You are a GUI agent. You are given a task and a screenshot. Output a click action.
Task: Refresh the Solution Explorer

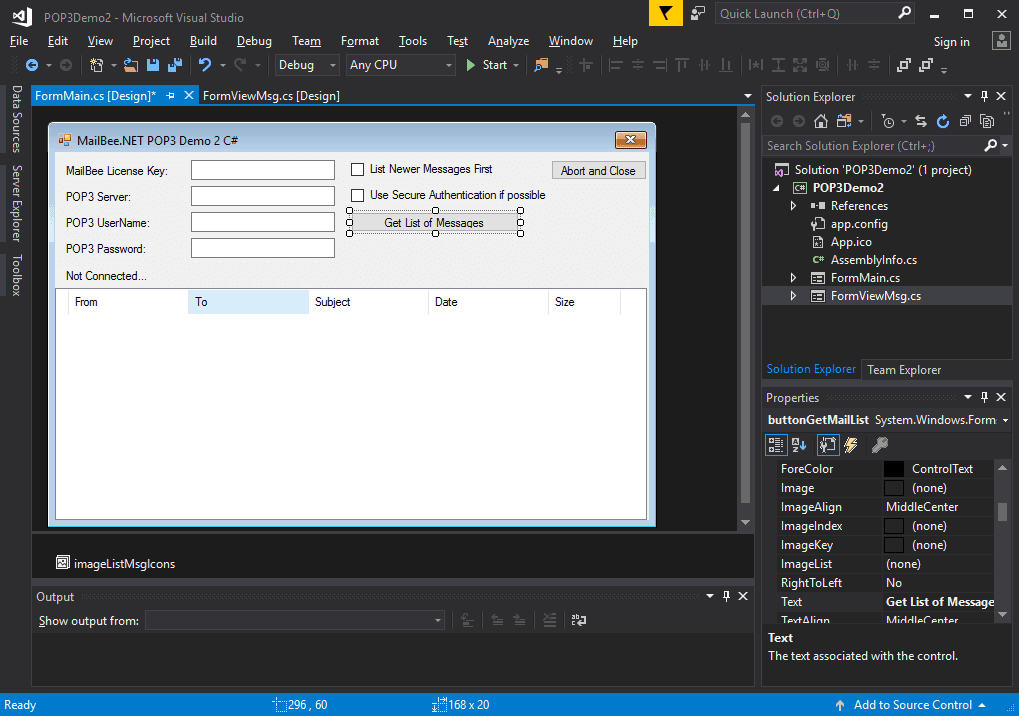pos(943,121)
